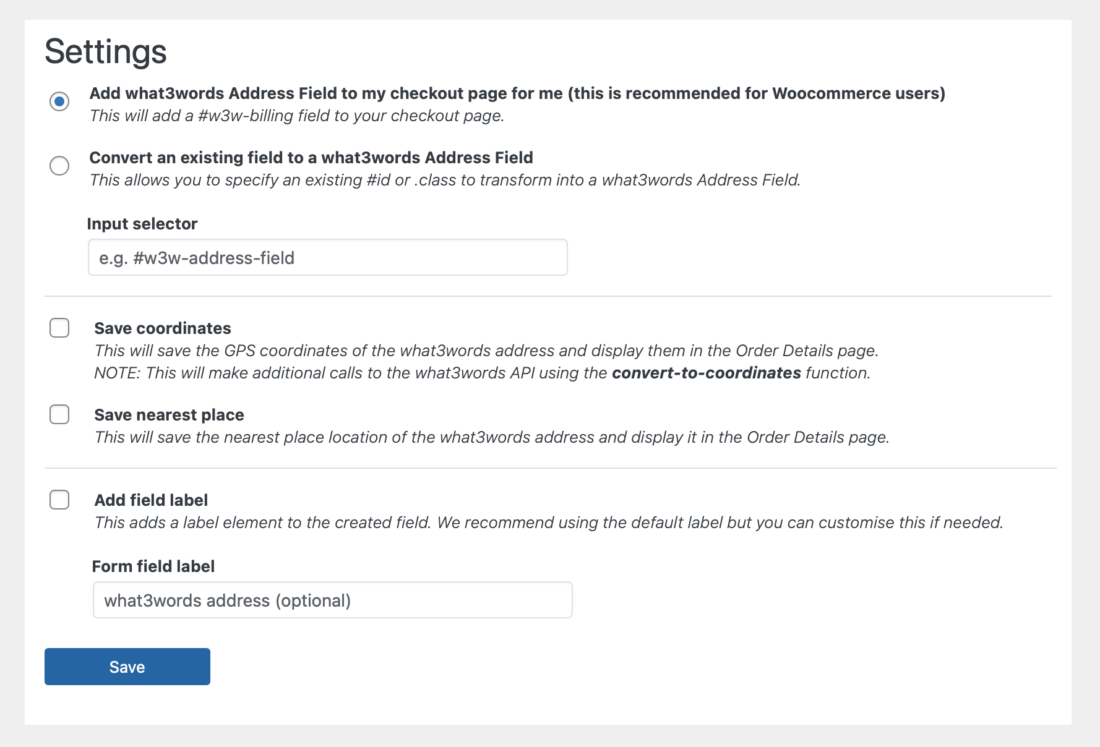The width and height of the screenshot is (1100, 747).
Task: Select the add what3words field radio button
Action: click(60, 101)
